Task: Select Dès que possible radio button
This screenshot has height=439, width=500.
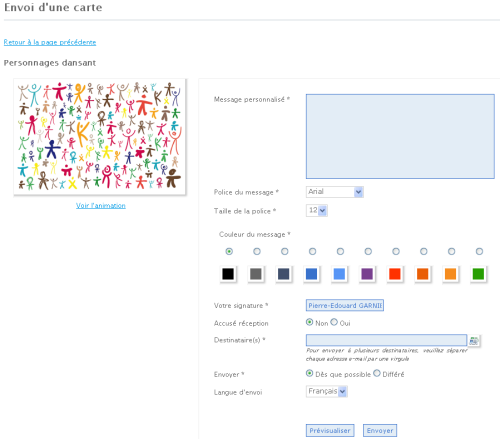Action: click(309, 373)
